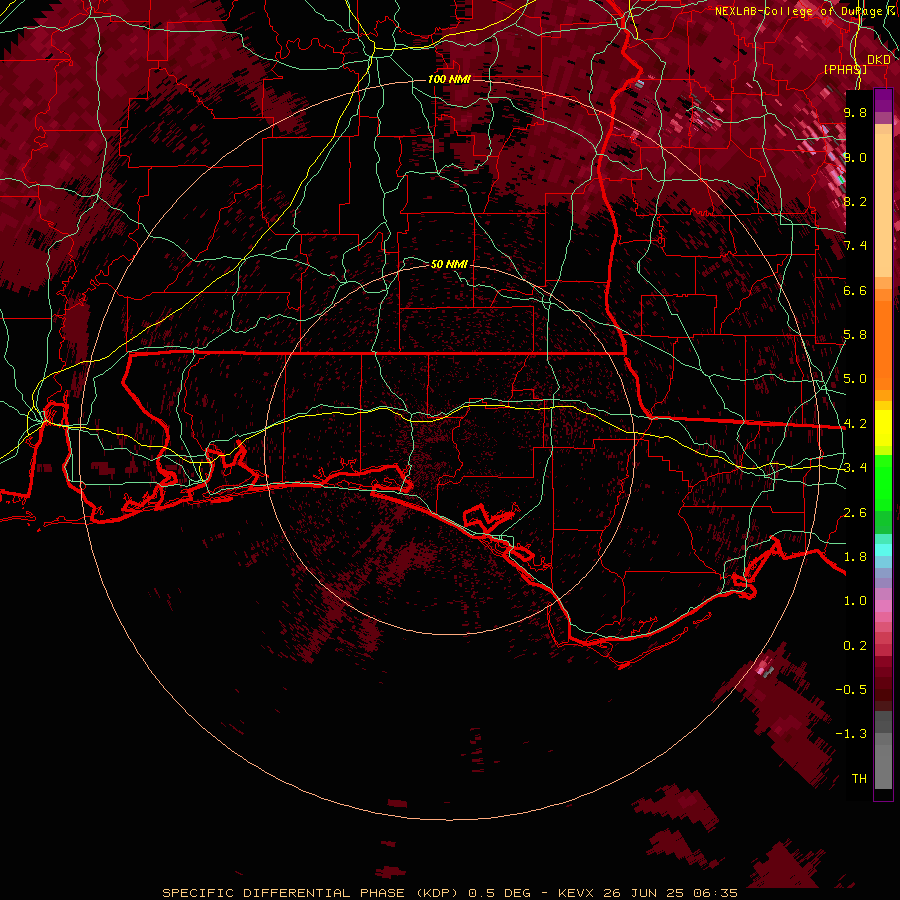Click the 3.4 value on the legend
The width and height of the screenshot is (900, 900).
click(855, 468)
